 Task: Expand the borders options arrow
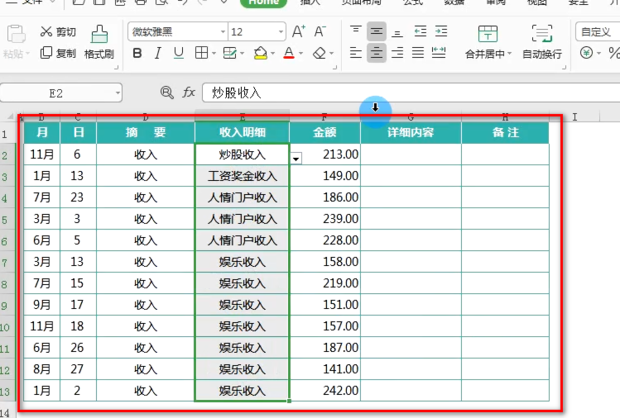pos(214,53)
